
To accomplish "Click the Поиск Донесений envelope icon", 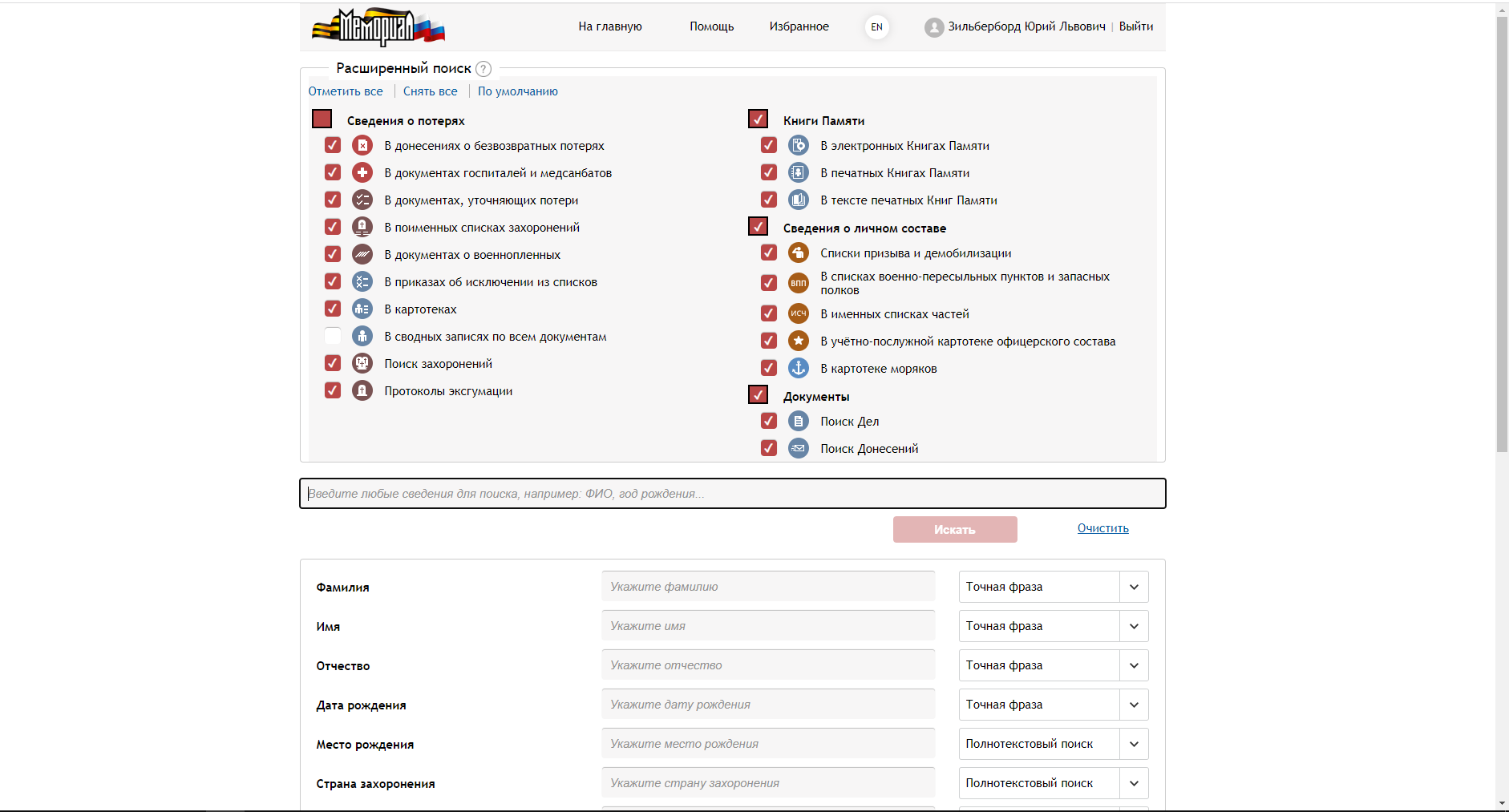I will pos(799,448).
